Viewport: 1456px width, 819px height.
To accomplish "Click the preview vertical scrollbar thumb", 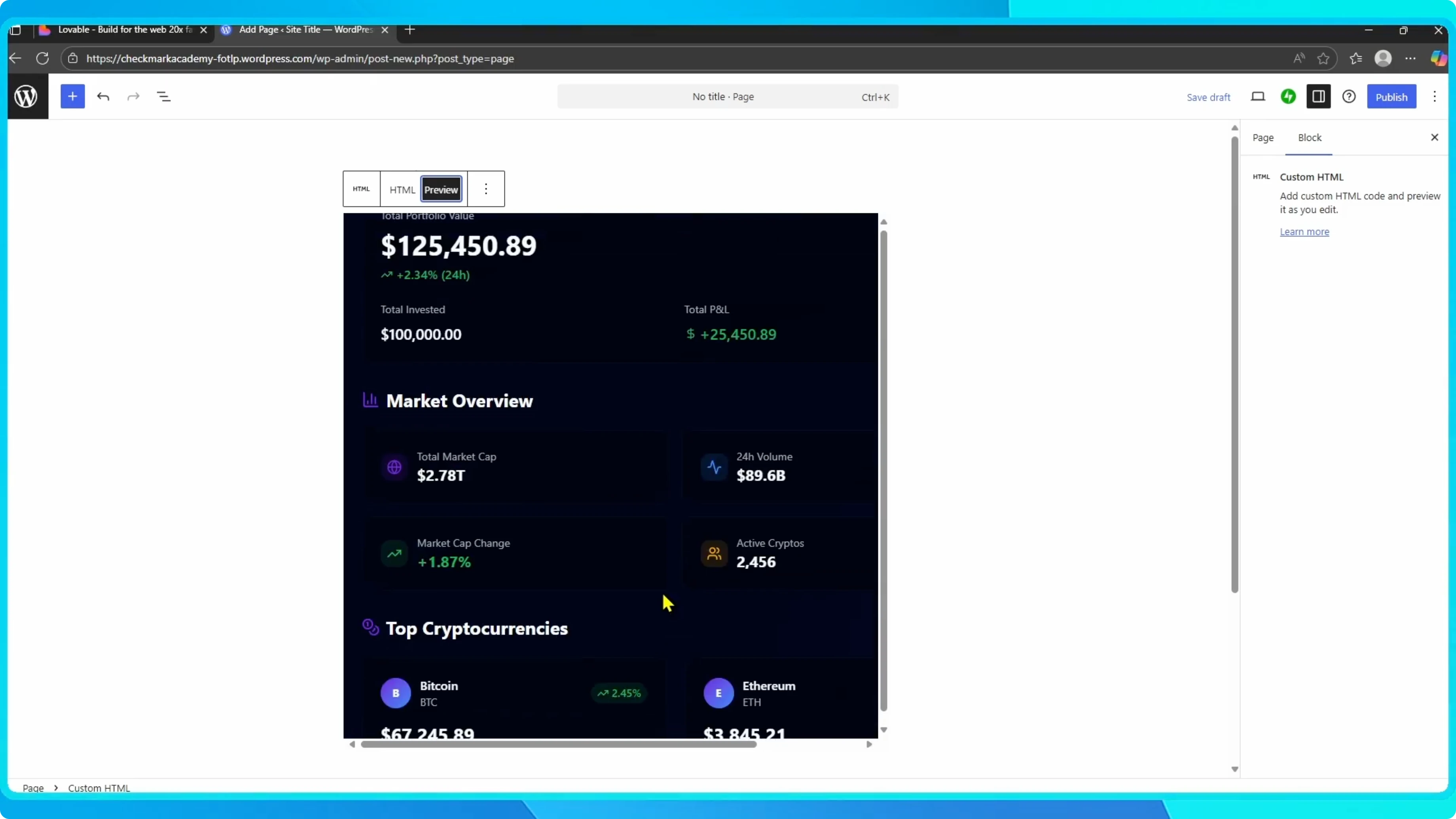I will (x=884, y=470).
